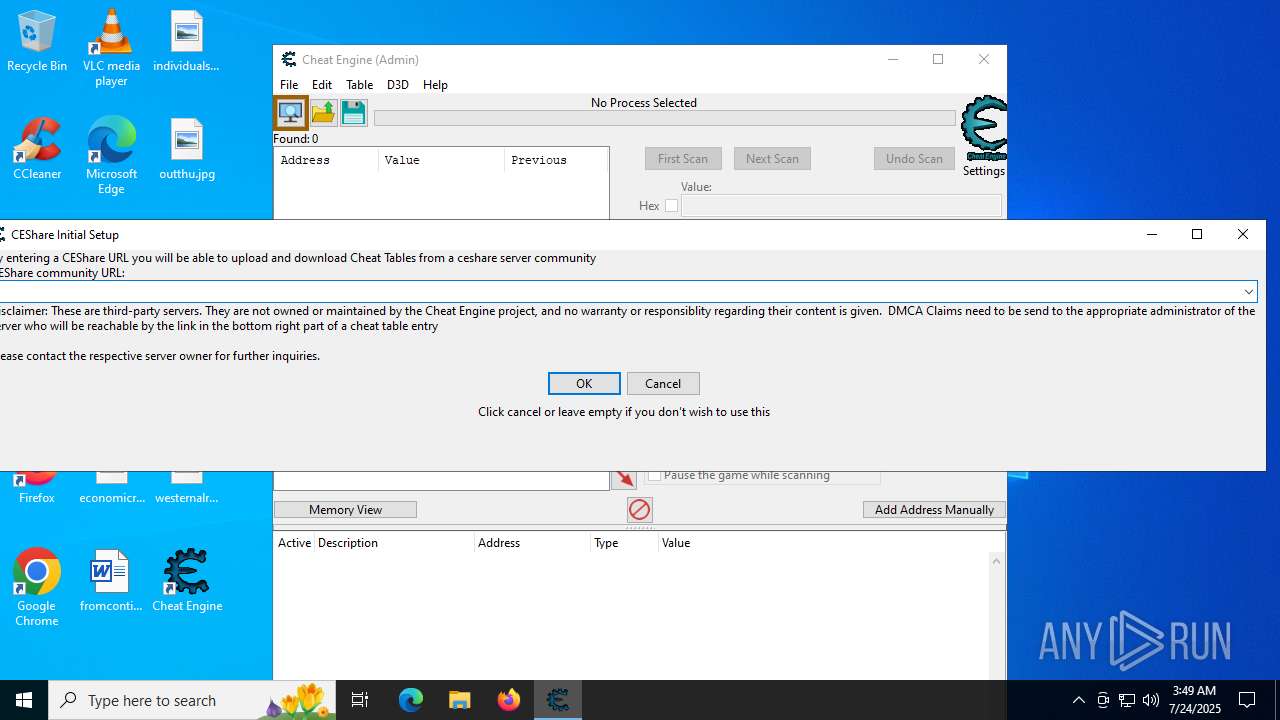The width and height of the screenshot is (1280, 720).
Task: Click the taskbar clock showing 3:49 AM
Action: 1194,700
